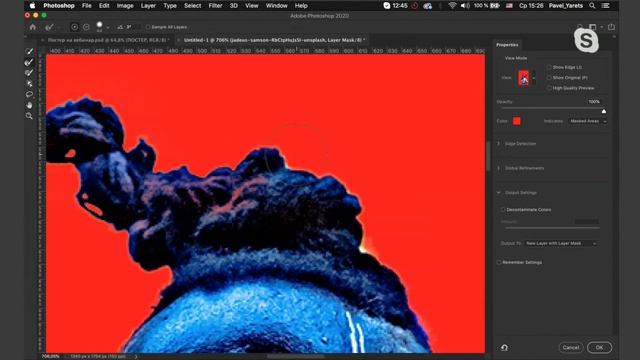Open the Select menu
The height and width of the screenshot is (360, 640).
pyautogui.click(x=192, y=6)
